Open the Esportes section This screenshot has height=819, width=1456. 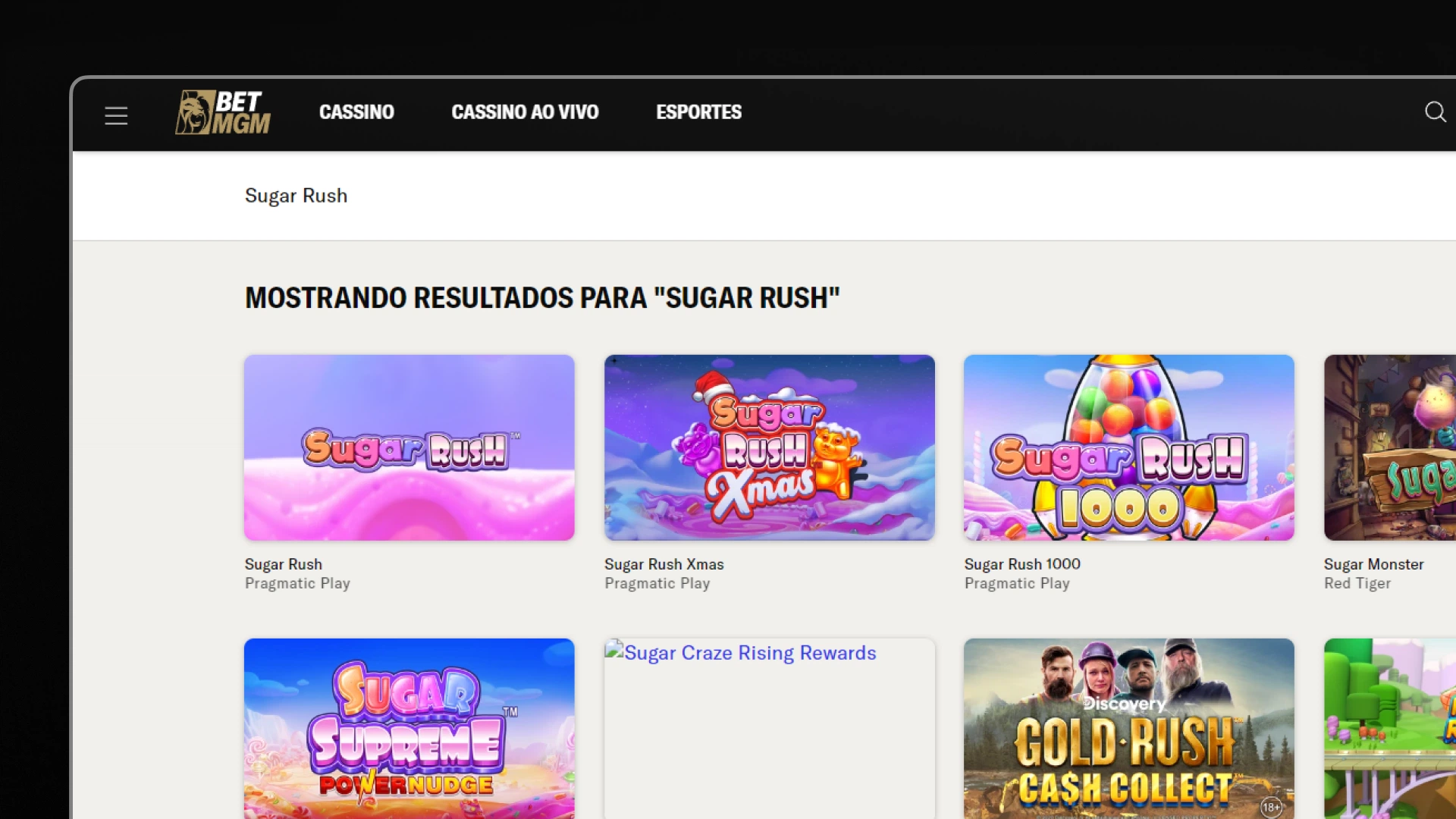tap(698, 112)
